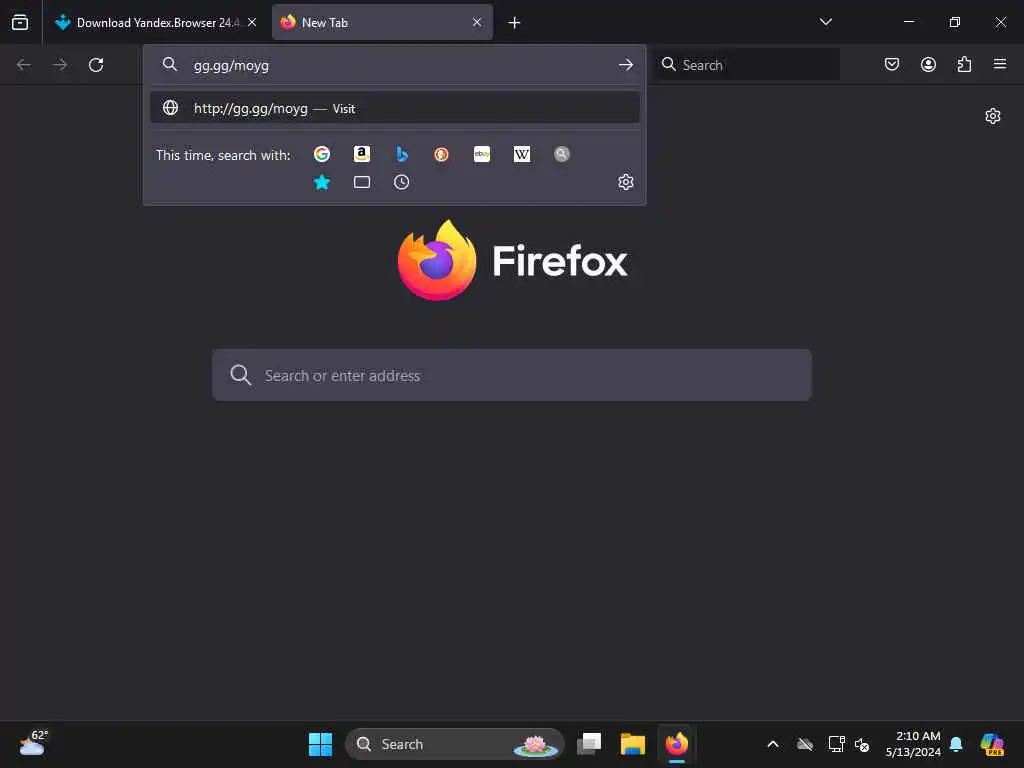Click the Firefox logo on page

(x=513, y=261)
